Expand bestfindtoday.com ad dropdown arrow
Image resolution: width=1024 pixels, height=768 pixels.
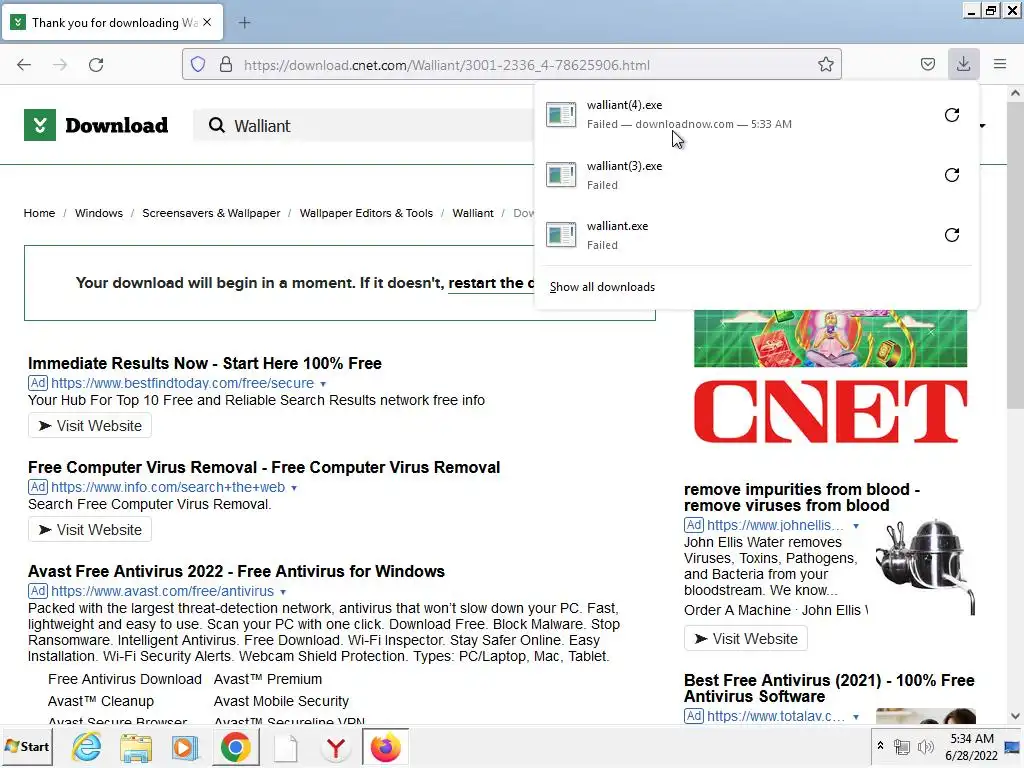click(323, 384)
